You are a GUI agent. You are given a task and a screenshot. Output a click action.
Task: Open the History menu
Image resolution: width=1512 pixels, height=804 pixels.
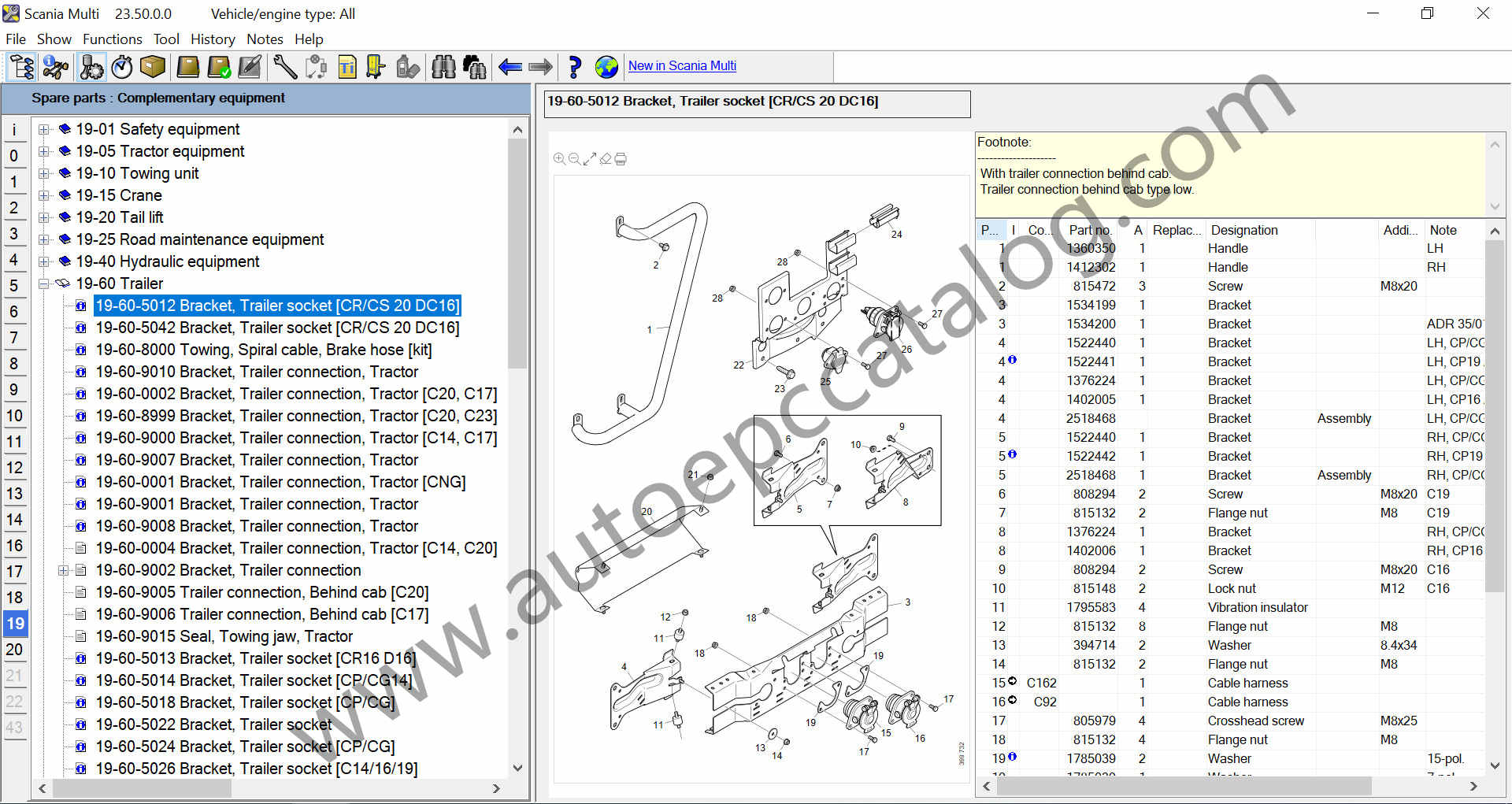[x=213, y=39]
